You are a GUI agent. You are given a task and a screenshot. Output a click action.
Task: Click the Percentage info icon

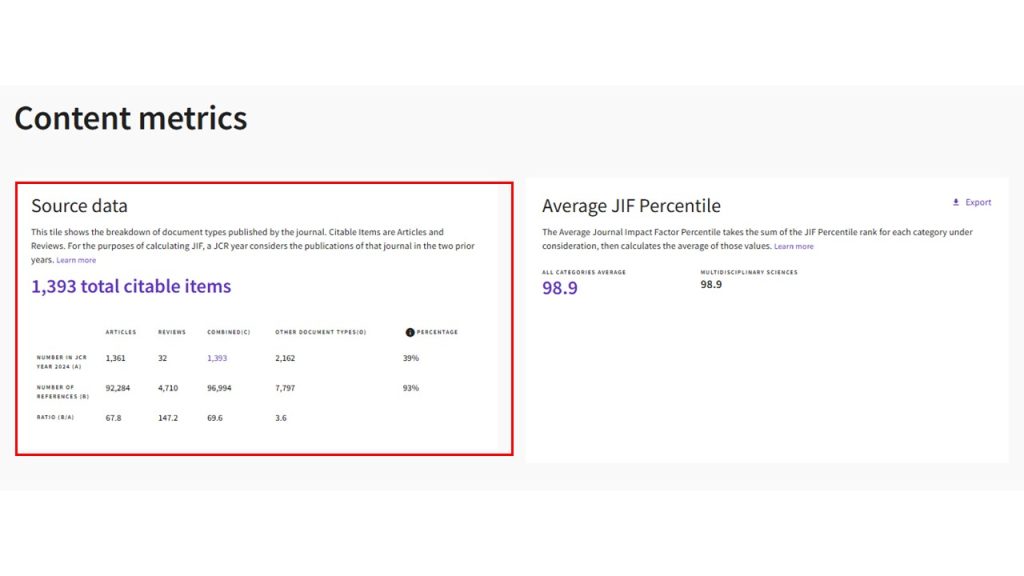click(410, 332)
